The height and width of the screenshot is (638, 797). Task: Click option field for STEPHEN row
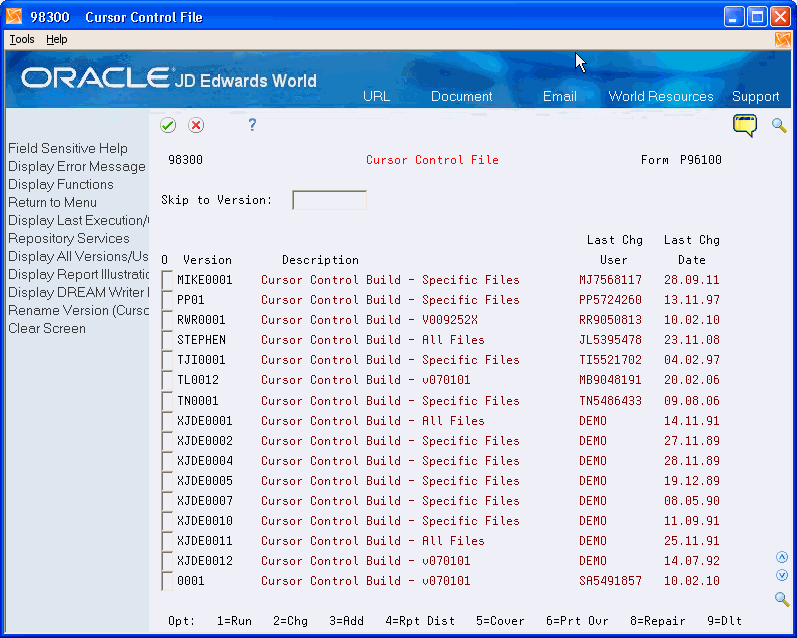(167, 340)
